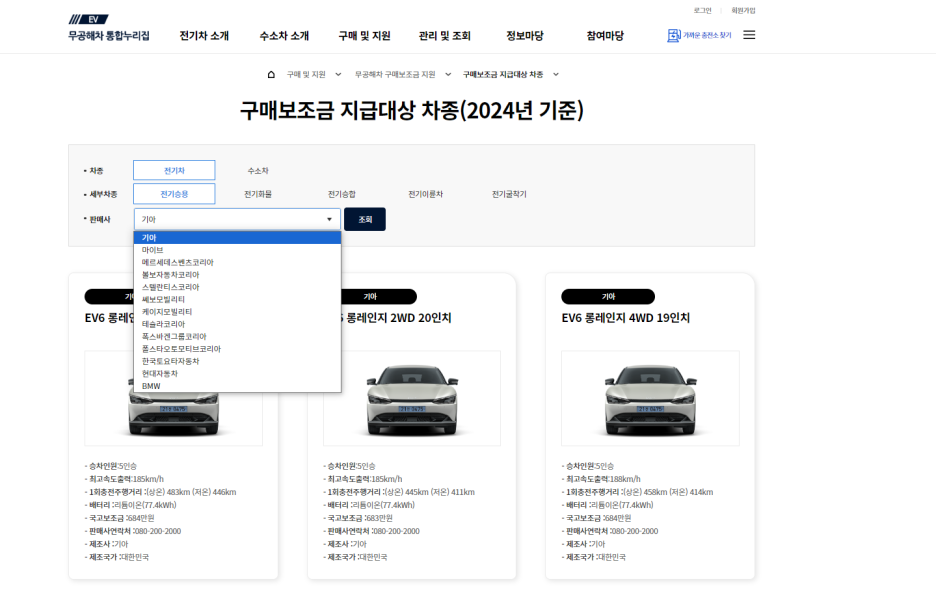Viewport: 936px width, 590px height.
Task: Click the charging station finder icon
Action: 673,36
